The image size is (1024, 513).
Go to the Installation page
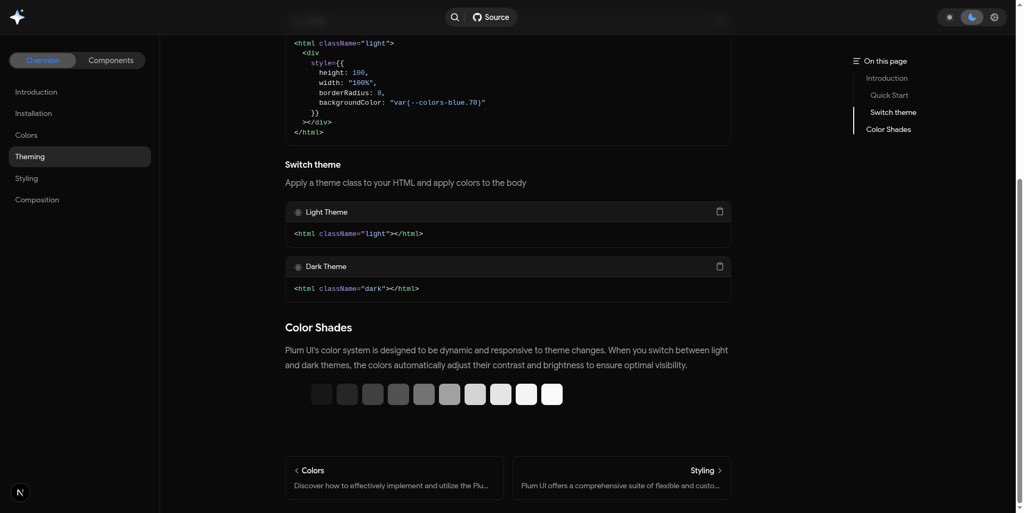(x=33, y=114)
